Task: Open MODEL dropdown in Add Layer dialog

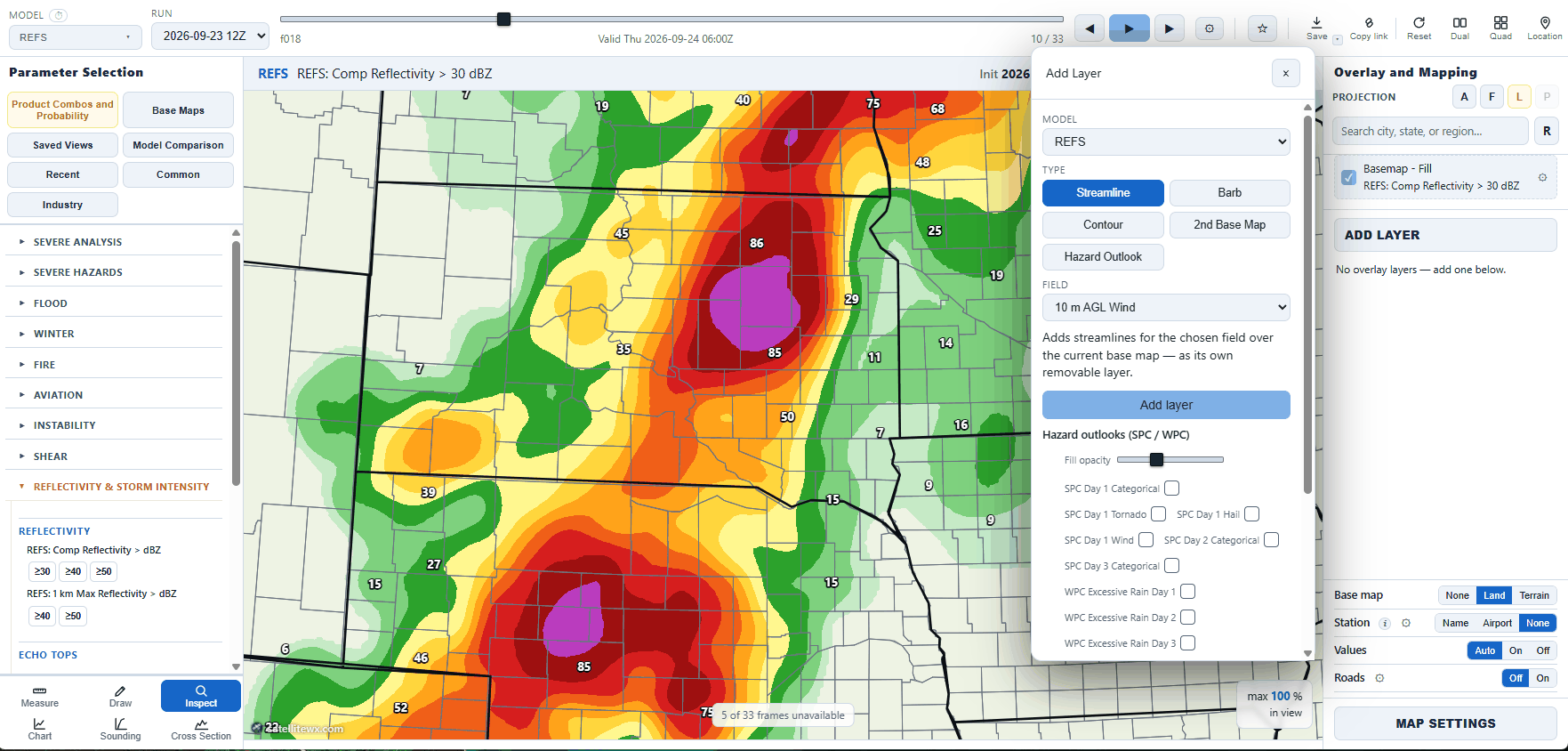Action: (1166, 141)
